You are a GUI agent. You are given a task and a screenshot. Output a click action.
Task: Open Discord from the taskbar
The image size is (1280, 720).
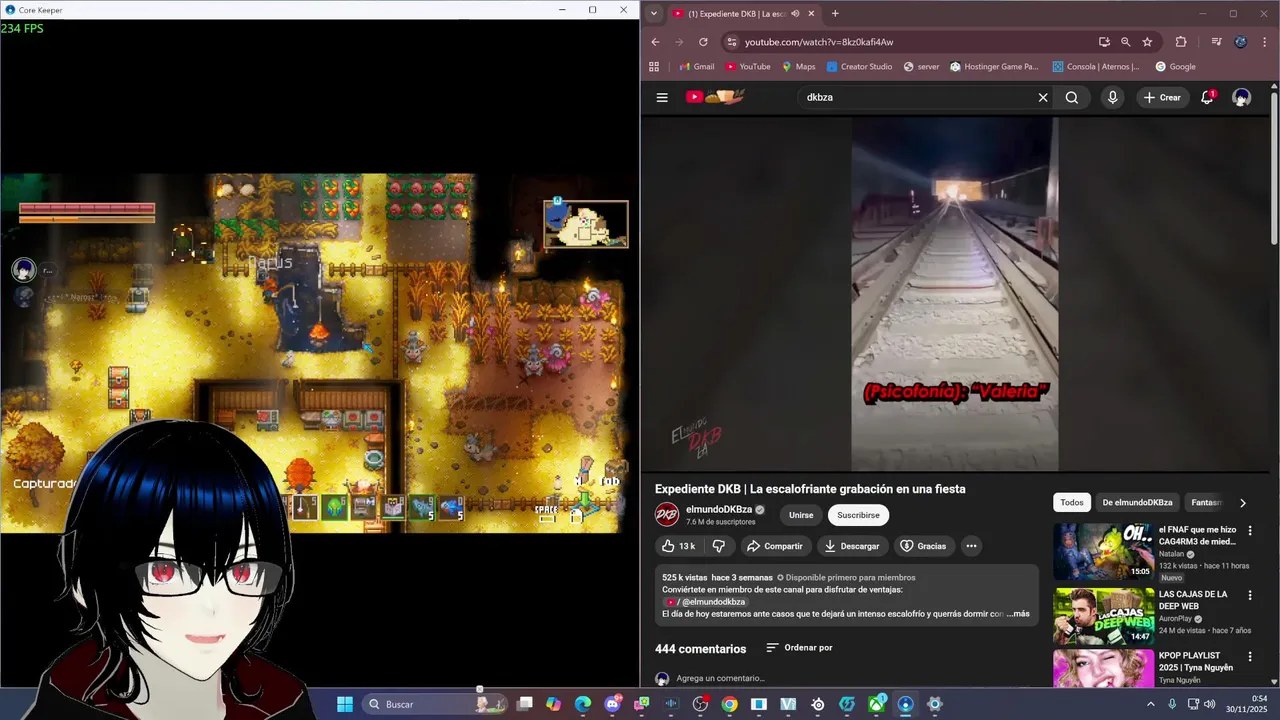click(612, 704)
